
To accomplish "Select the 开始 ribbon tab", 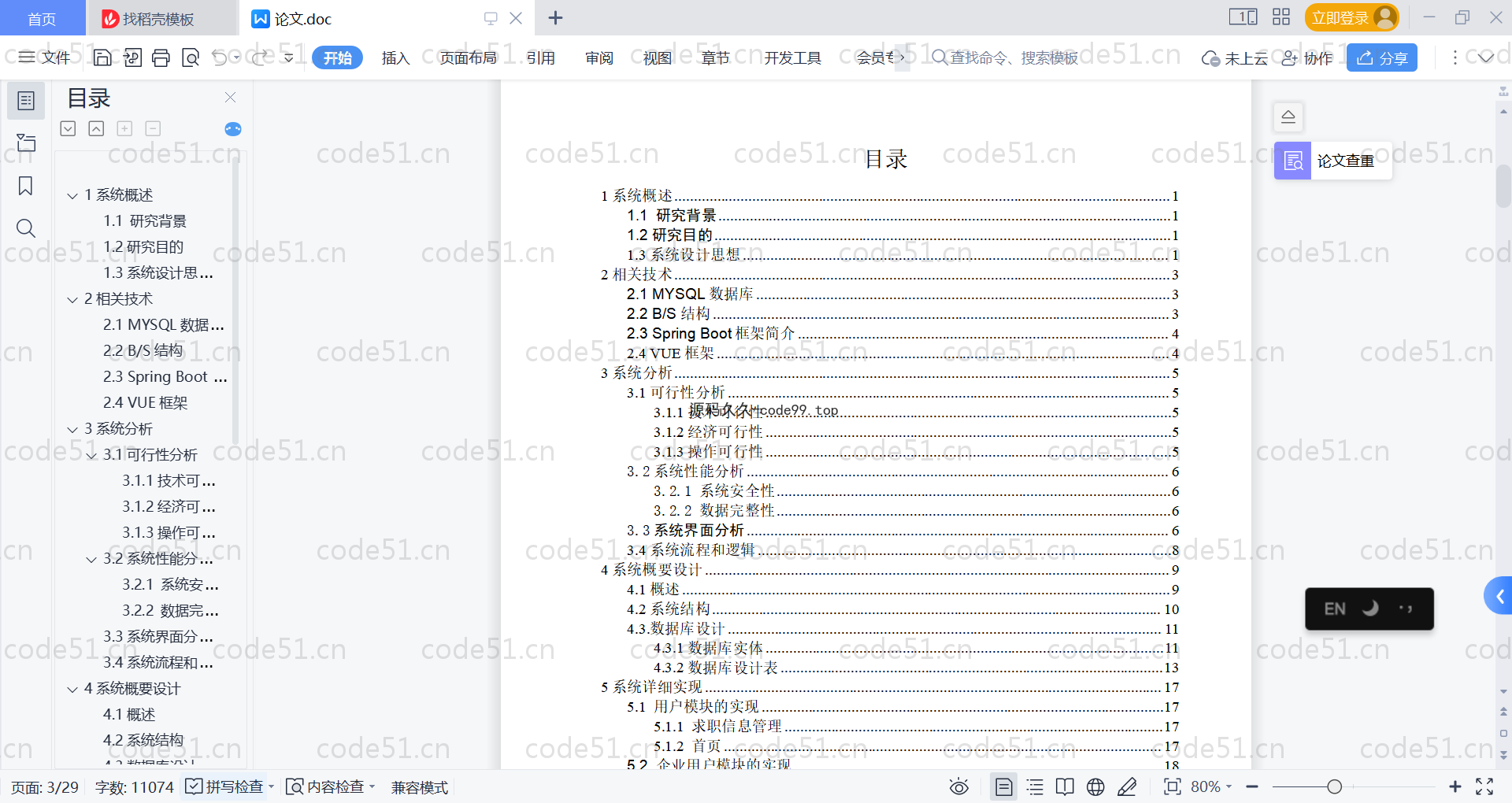I will click(x=337, y=57).
